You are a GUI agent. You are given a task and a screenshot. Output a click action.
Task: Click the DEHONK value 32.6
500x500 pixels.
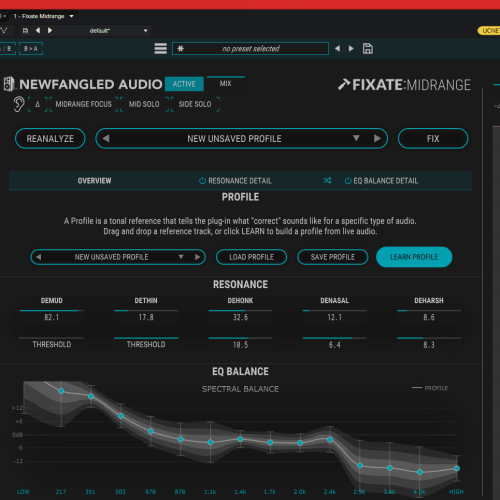pos(240,317)
